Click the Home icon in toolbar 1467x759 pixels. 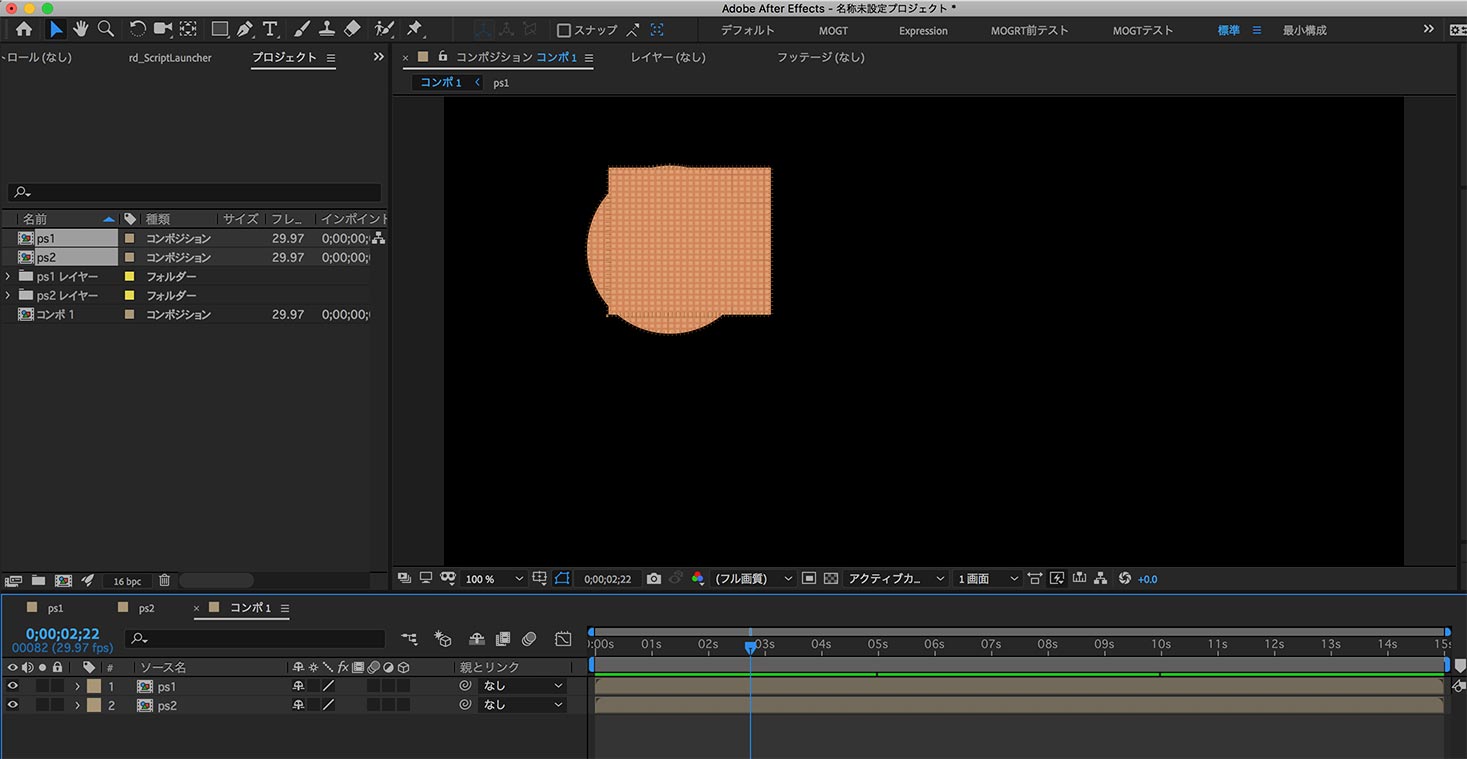(x=24, y=30)
